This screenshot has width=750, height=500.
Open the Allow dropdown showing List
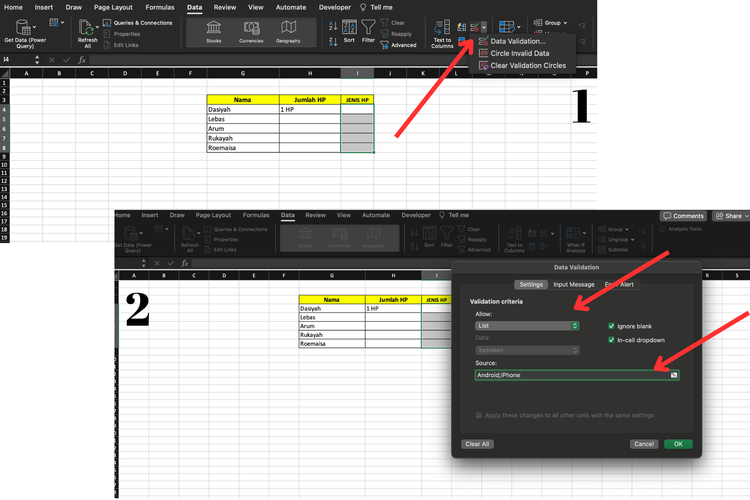tap(527, 325)
